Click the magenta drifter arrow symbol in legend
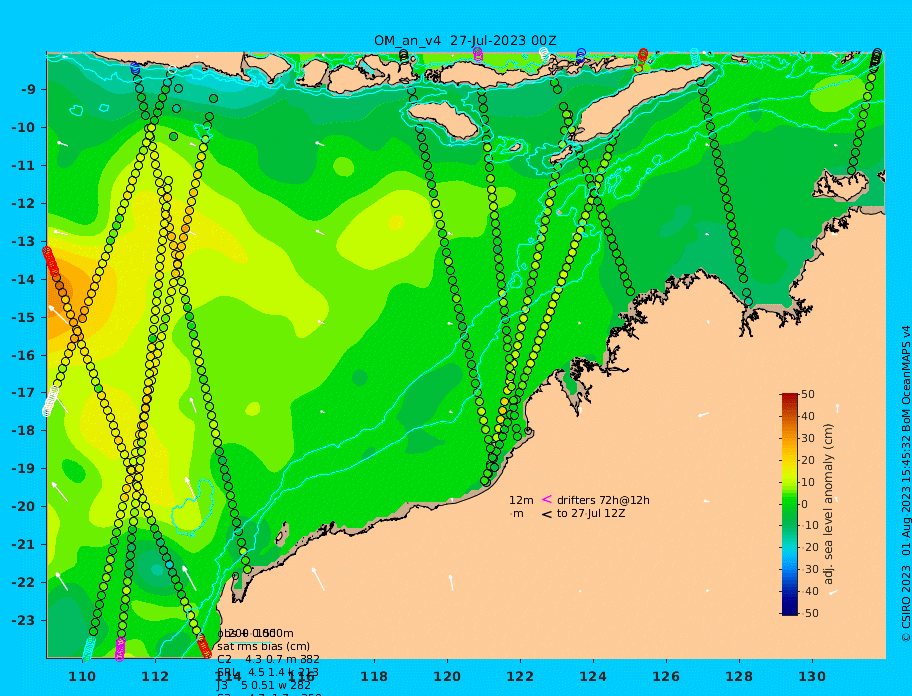The width and height of the screenshot is (912, 696). (x=547, y=499)
